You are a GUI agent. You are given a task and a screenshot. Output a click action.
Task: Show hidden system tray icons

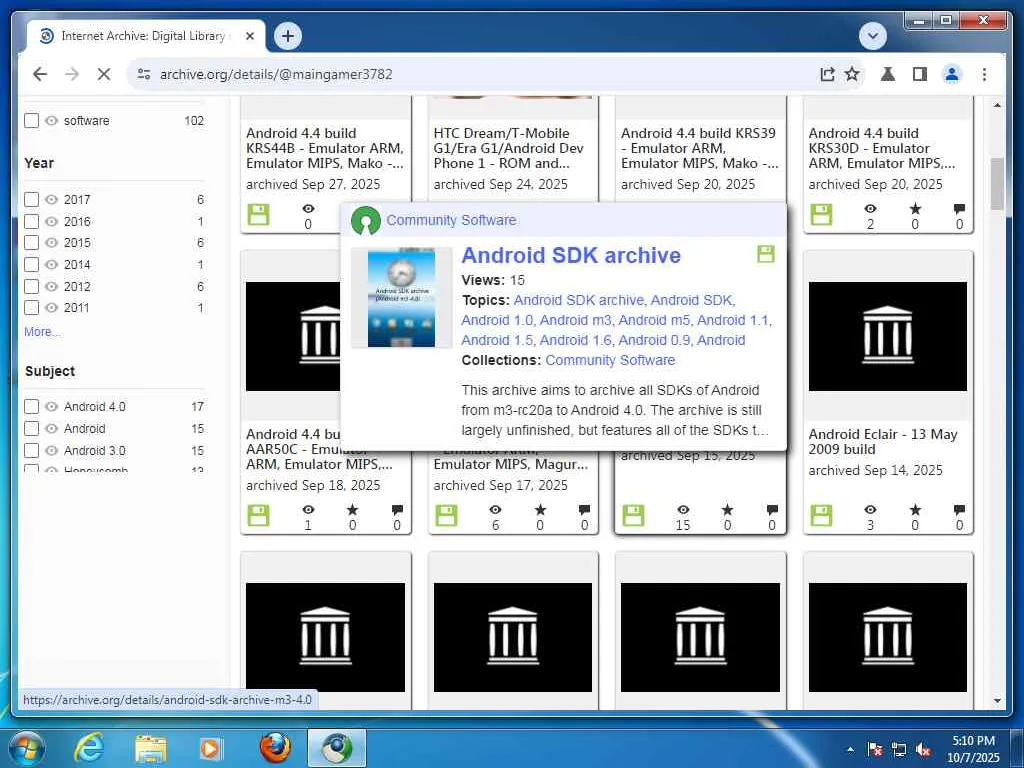(x=850, y=749)
